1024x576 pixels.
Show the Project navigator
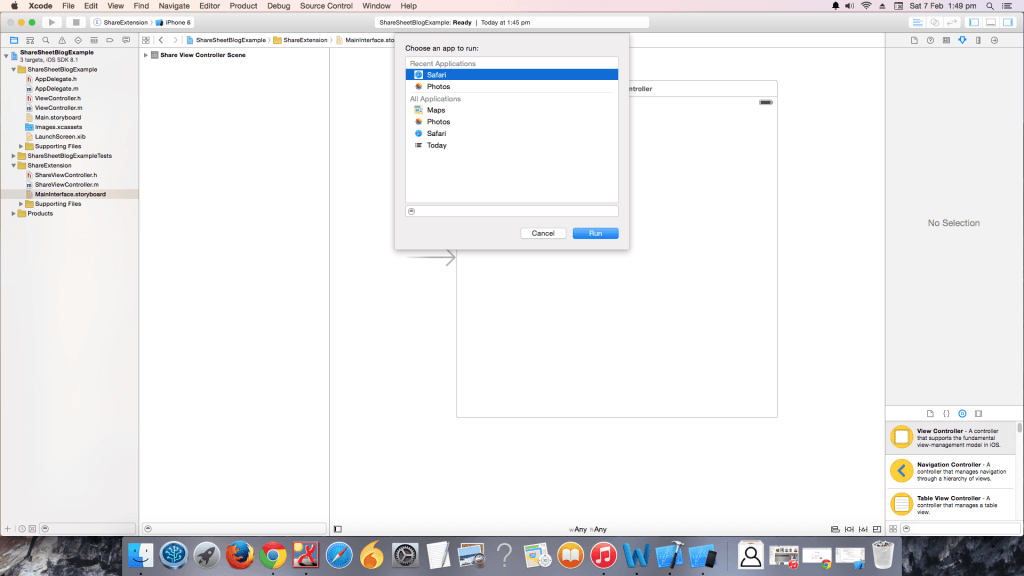[x=14, y=40]
